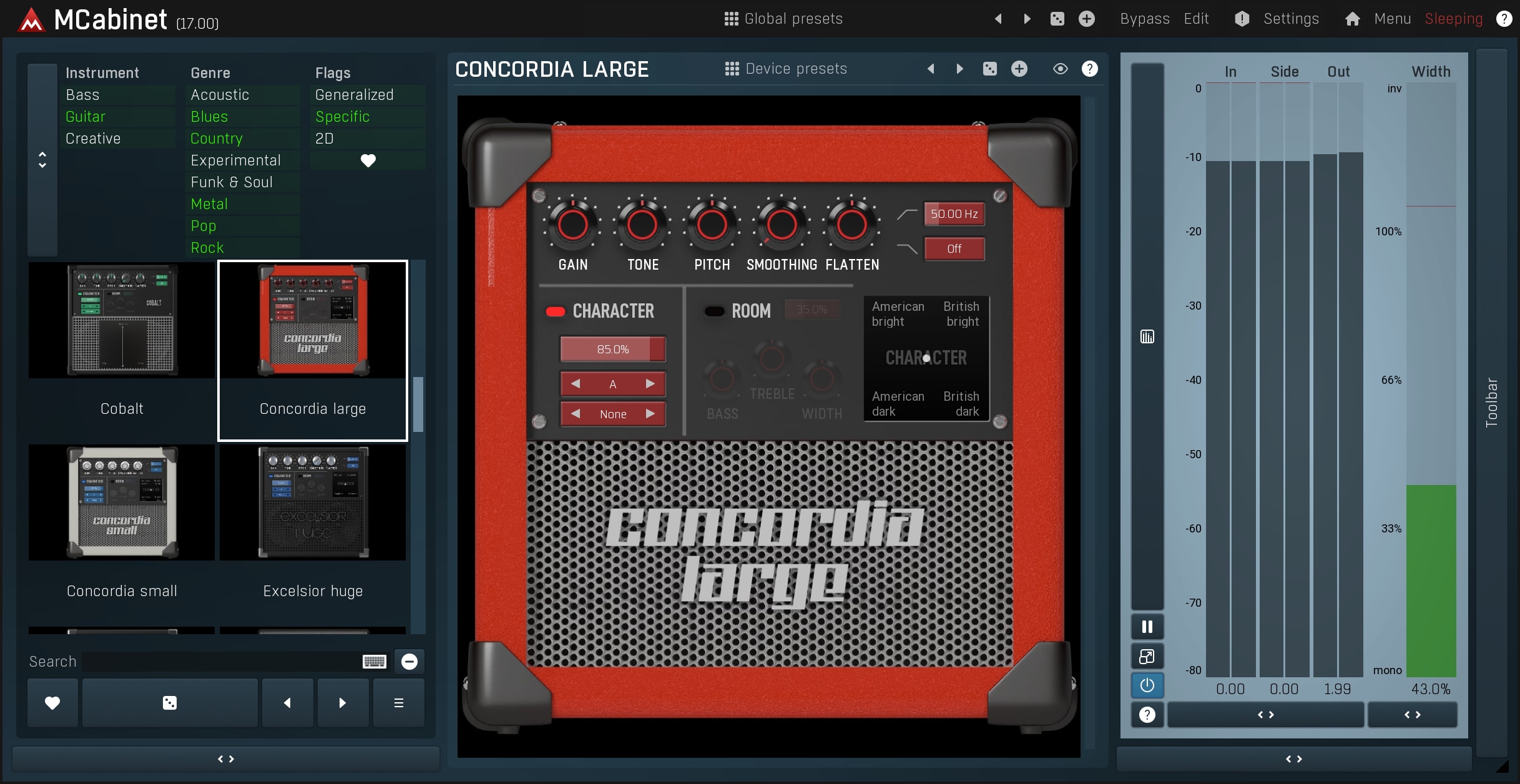The width and height of the screenshot is (1520, 784).
Task: Select next character type after A
Action: point(650,383)
